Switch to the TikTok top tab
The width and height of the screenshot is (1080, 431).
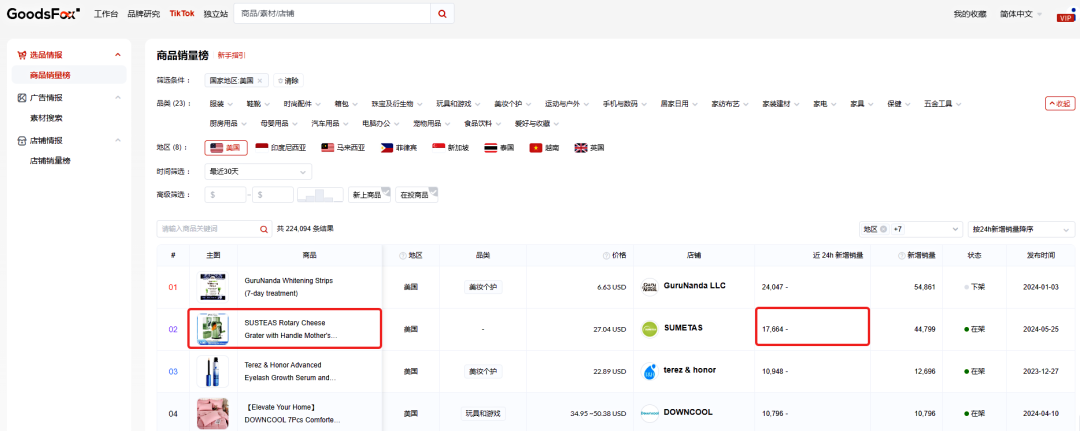tap(182, 14)
